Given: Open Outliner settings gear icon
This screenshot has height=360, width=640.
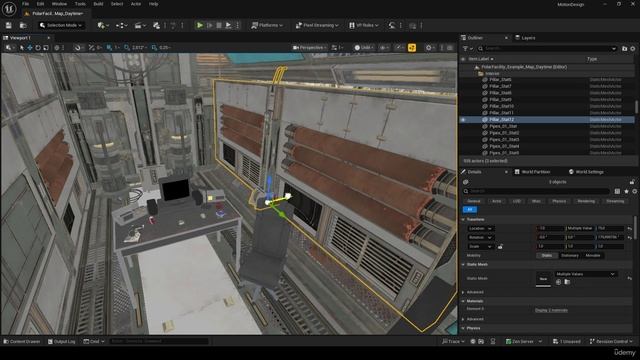Looking at the screenshot, I should (x=633, y=49).
